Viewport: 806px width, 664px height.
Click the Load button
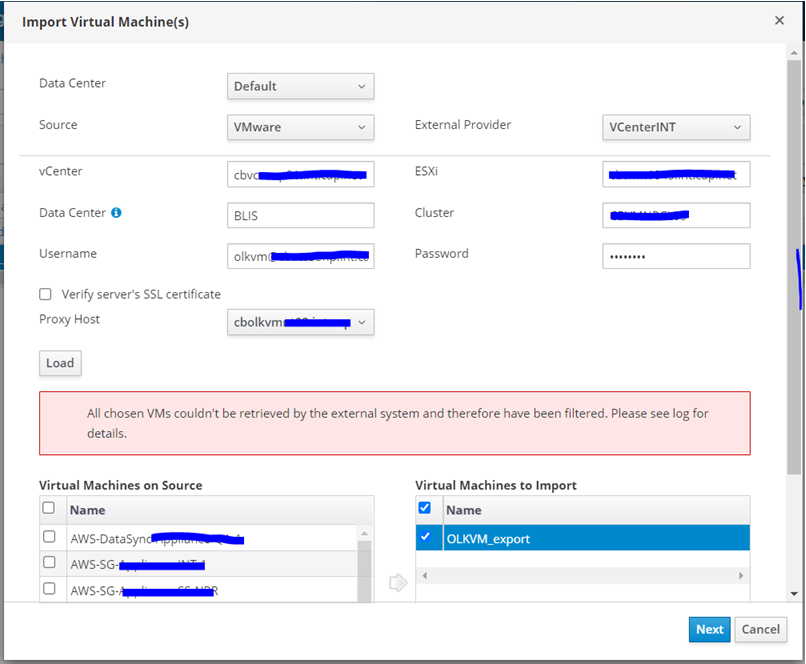click(60, 363)
